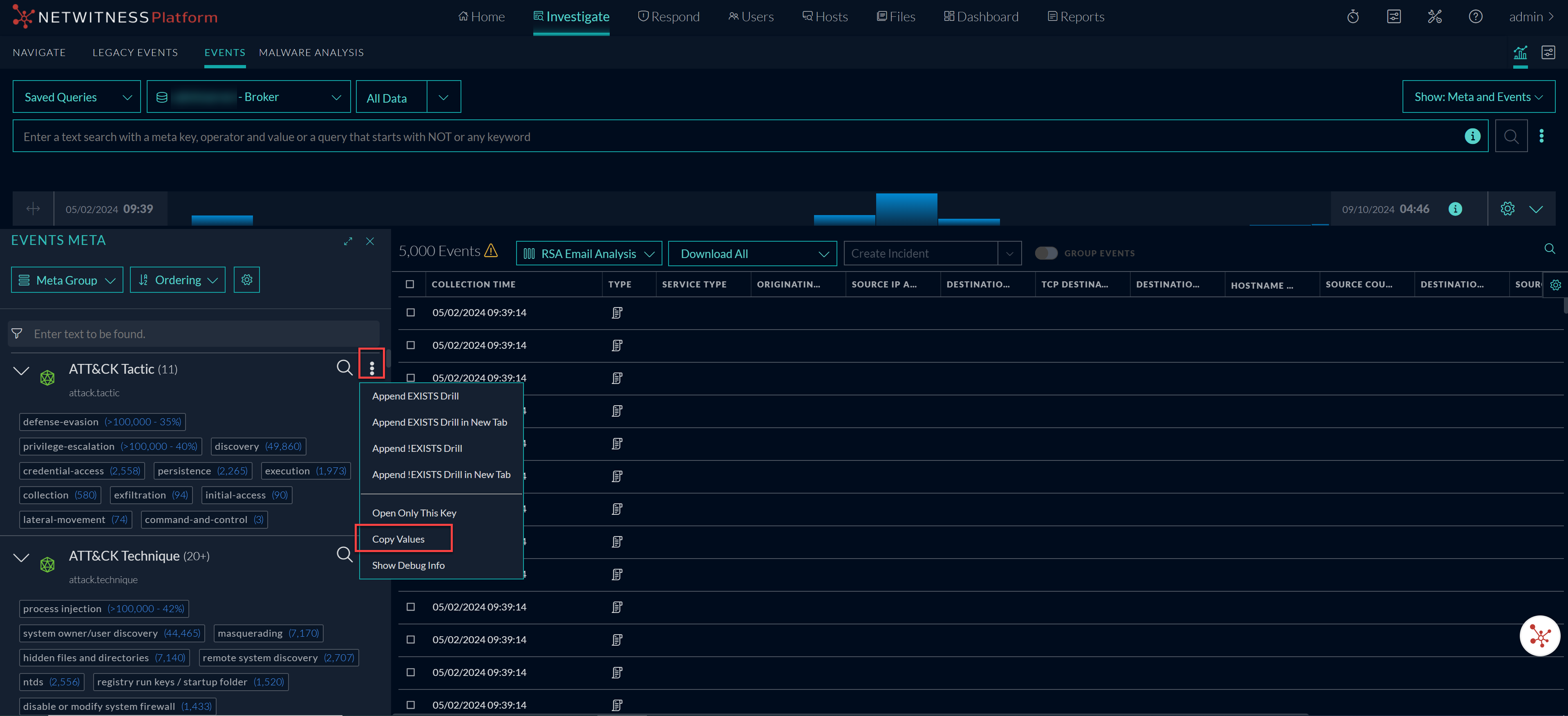Screen dimensions: 1568x716
Task: Expand the Events Meta panel
Action: 348,241
